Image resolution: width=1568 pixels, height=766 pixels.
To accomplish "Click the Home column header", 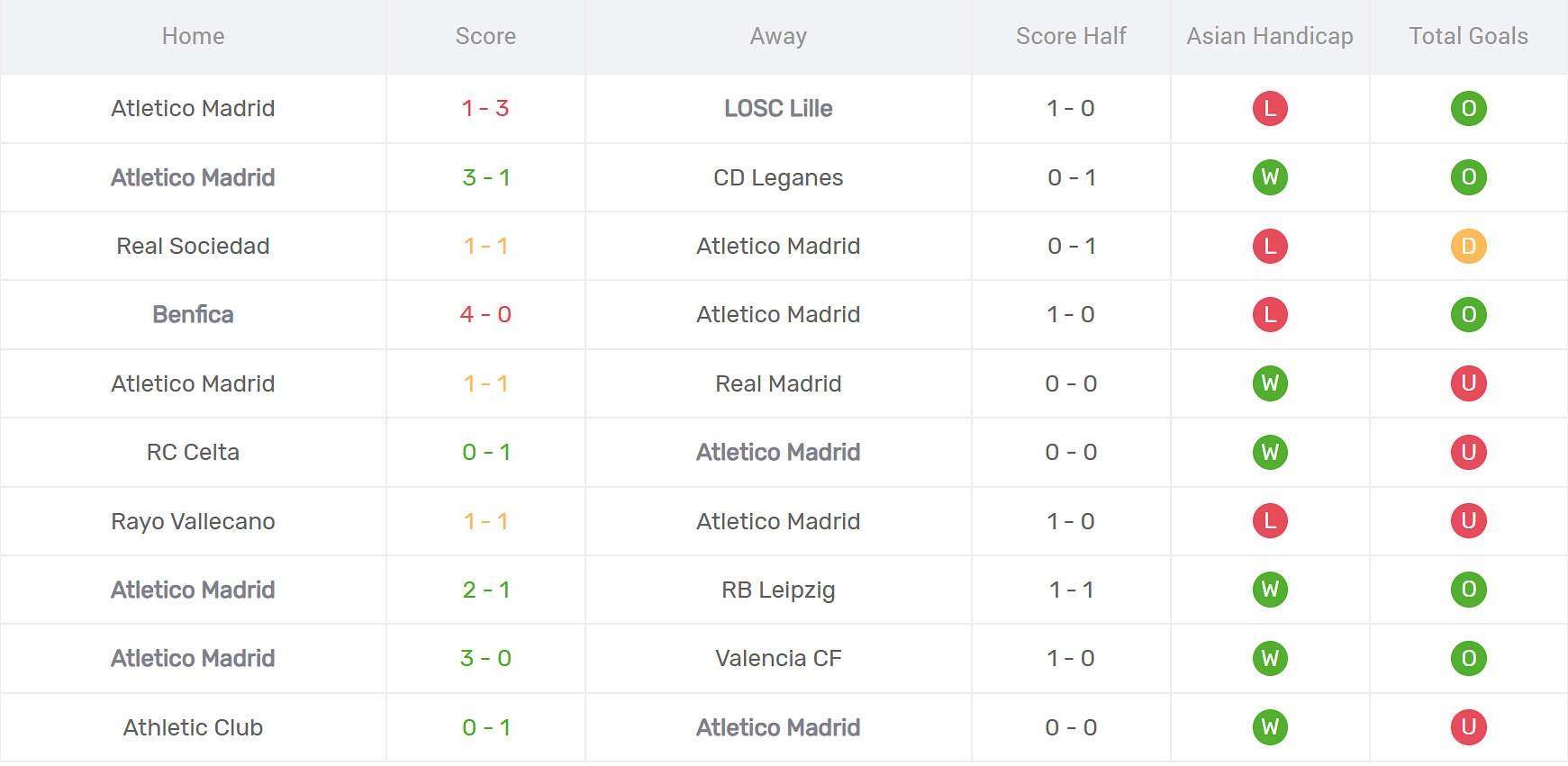I will pyautogui.click(x=193, y=36).
